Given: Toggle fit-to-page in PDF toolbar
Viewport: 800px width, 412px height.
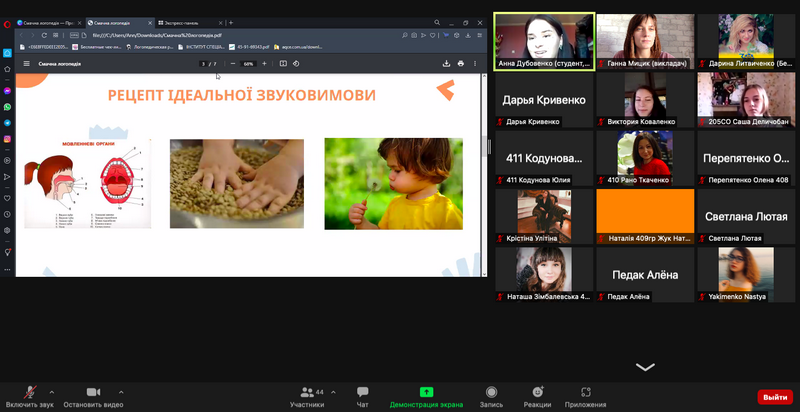Looking at the screenshot, I should tap(283, 64).
